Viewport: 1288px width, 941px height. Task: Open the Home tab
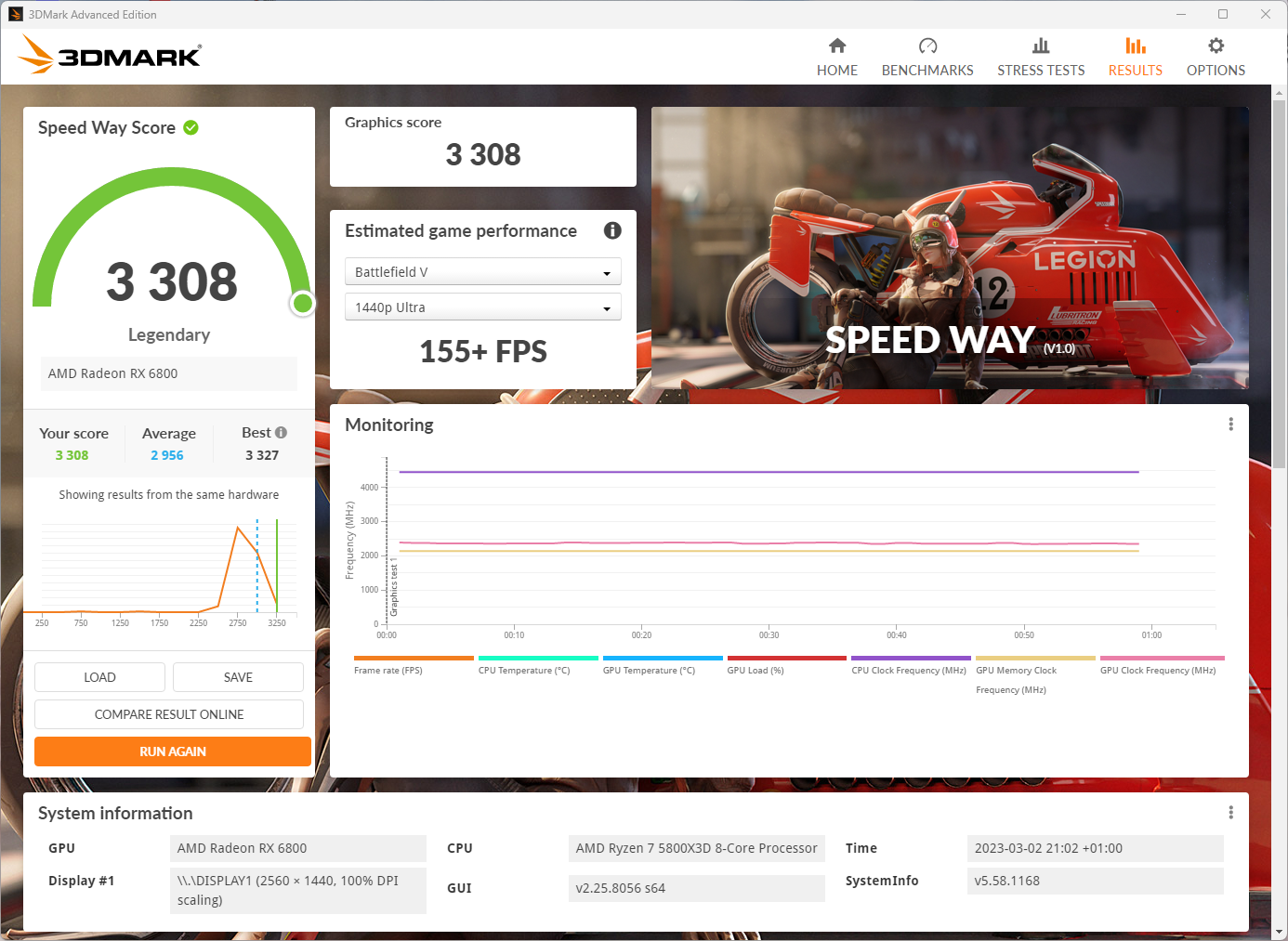pos(836,58)
